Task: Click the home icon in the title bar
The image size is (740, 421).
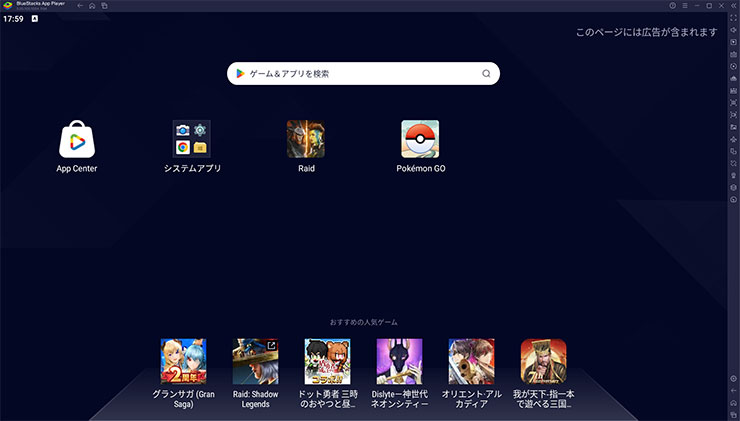Action: pos(92,6)
